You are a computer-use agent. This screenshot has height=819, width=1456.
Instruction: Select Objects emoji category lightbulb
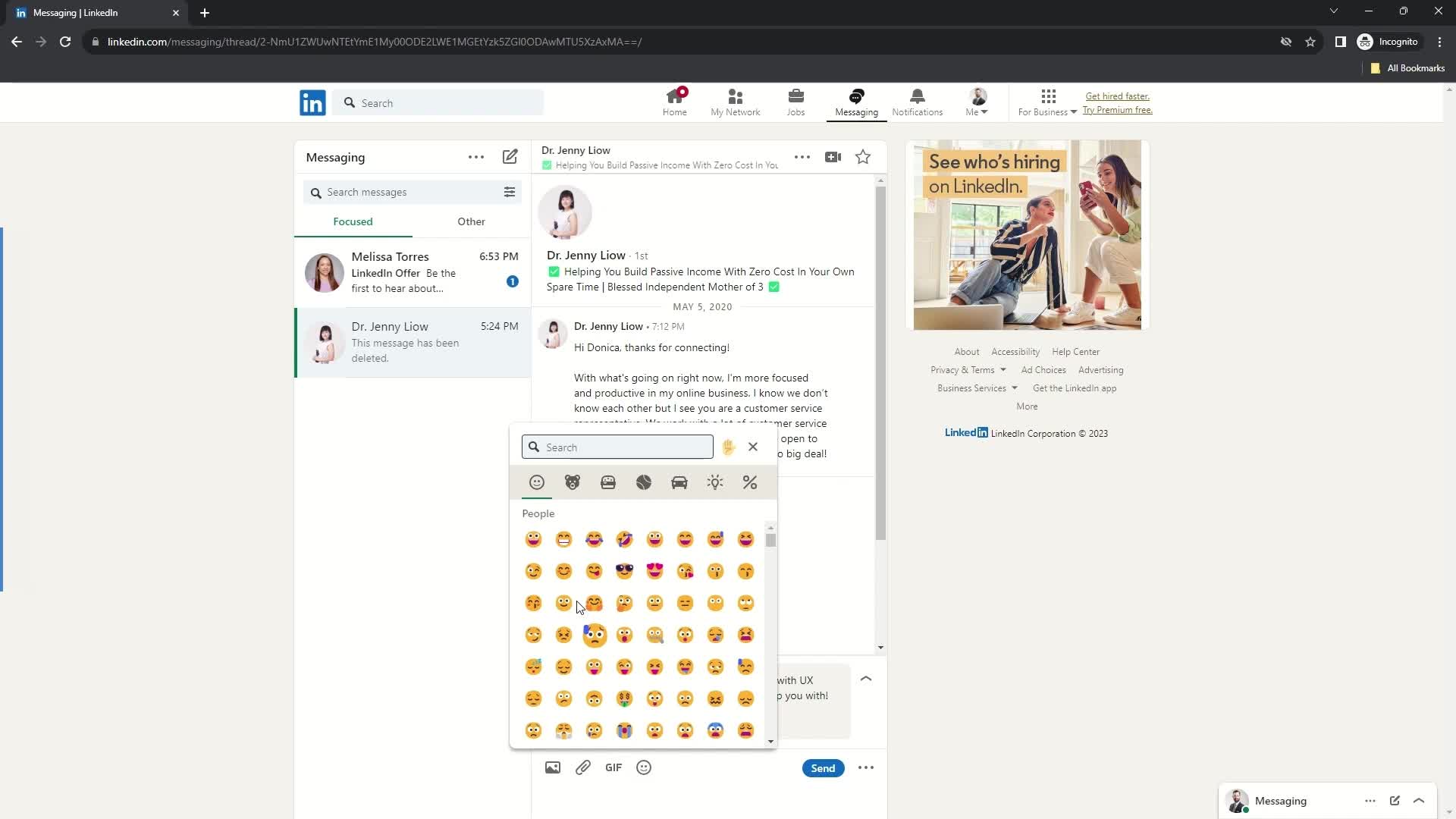715,482
